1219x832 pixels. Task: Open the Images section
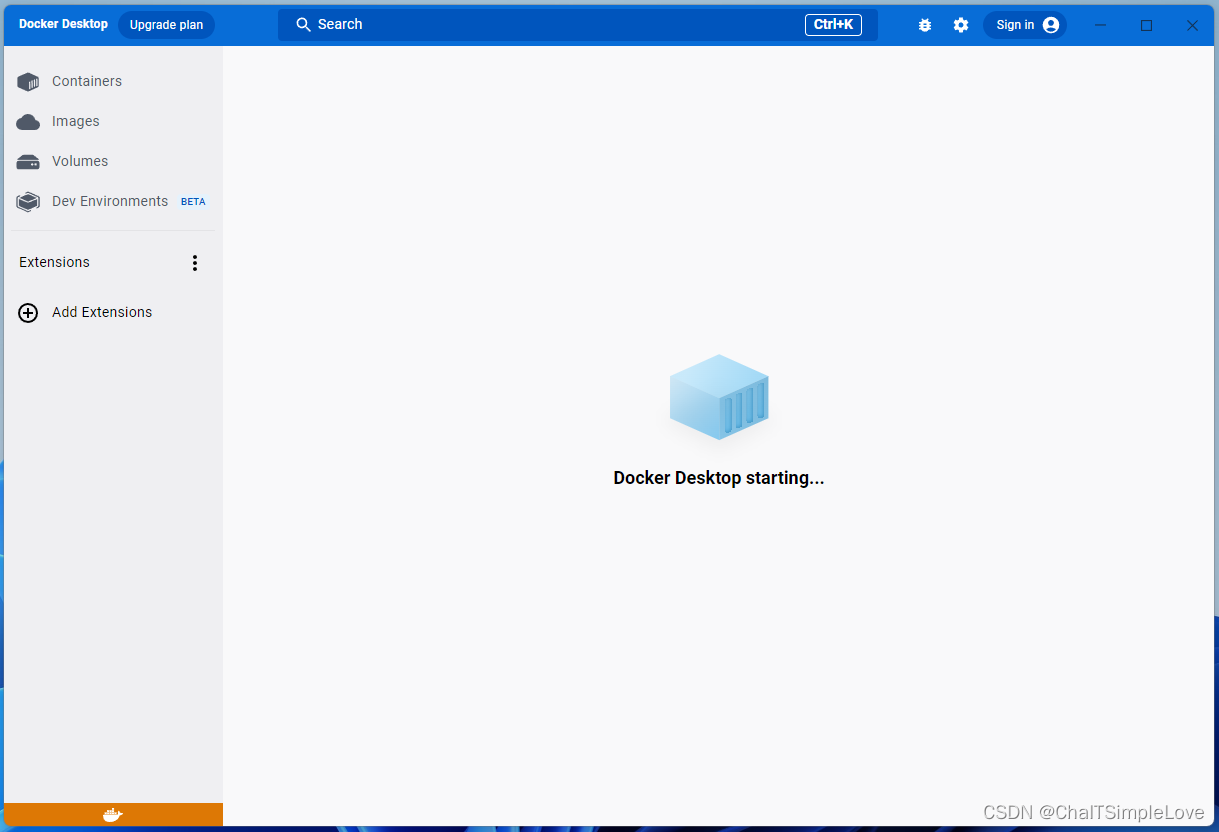click(75, 121)
